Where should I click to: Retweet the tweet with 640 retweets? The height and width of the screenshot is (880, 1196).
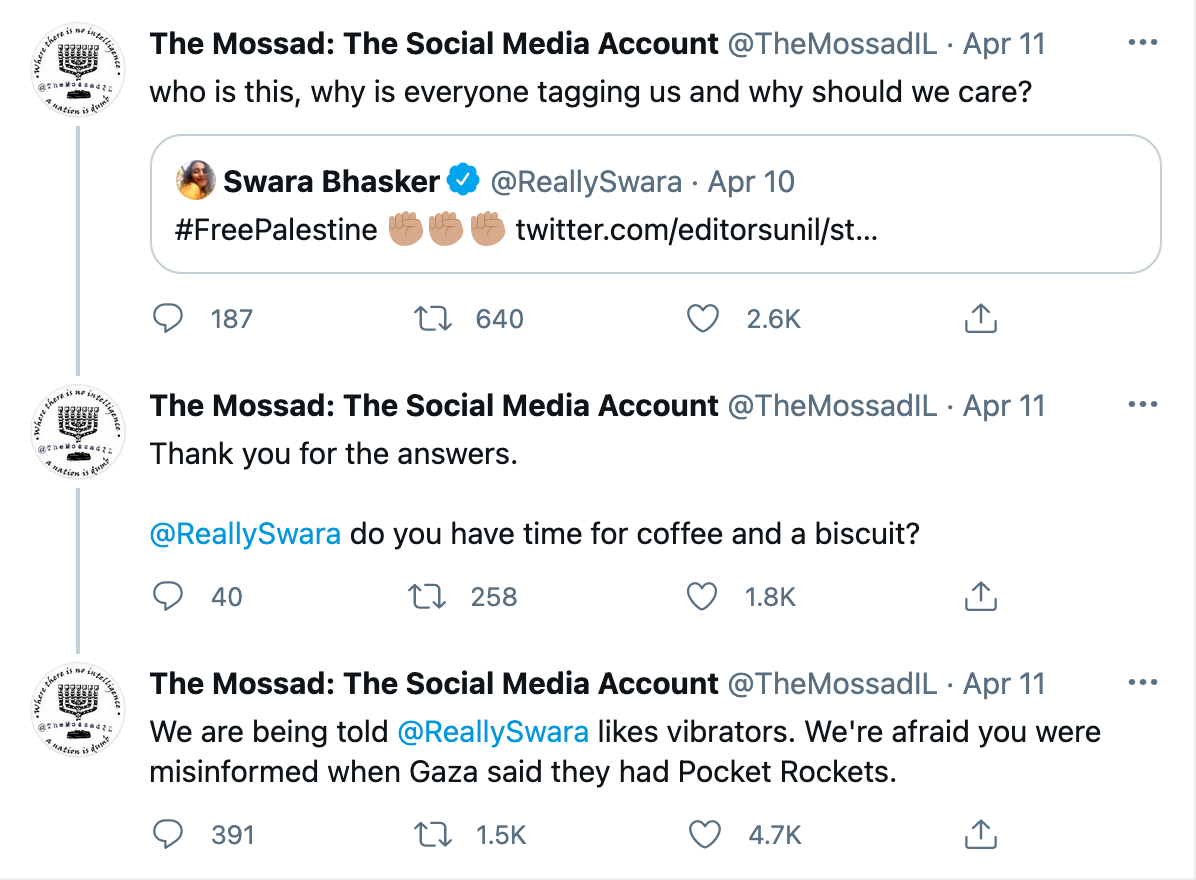[433, 319]
